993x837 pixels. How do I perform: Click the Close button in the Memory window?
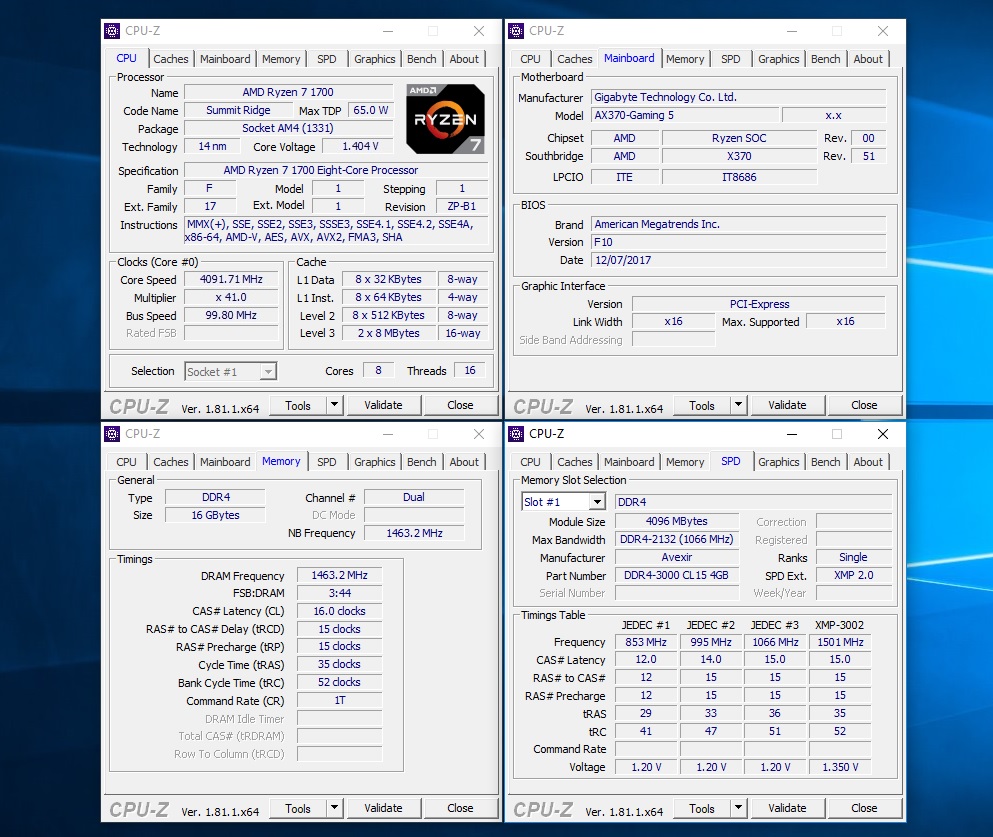[x=460, y=809]
